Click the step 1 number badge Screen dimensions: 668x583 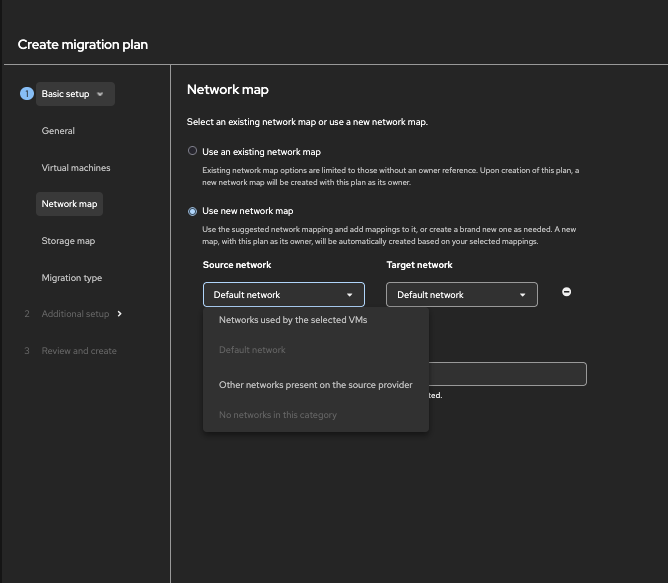[27, 94]
